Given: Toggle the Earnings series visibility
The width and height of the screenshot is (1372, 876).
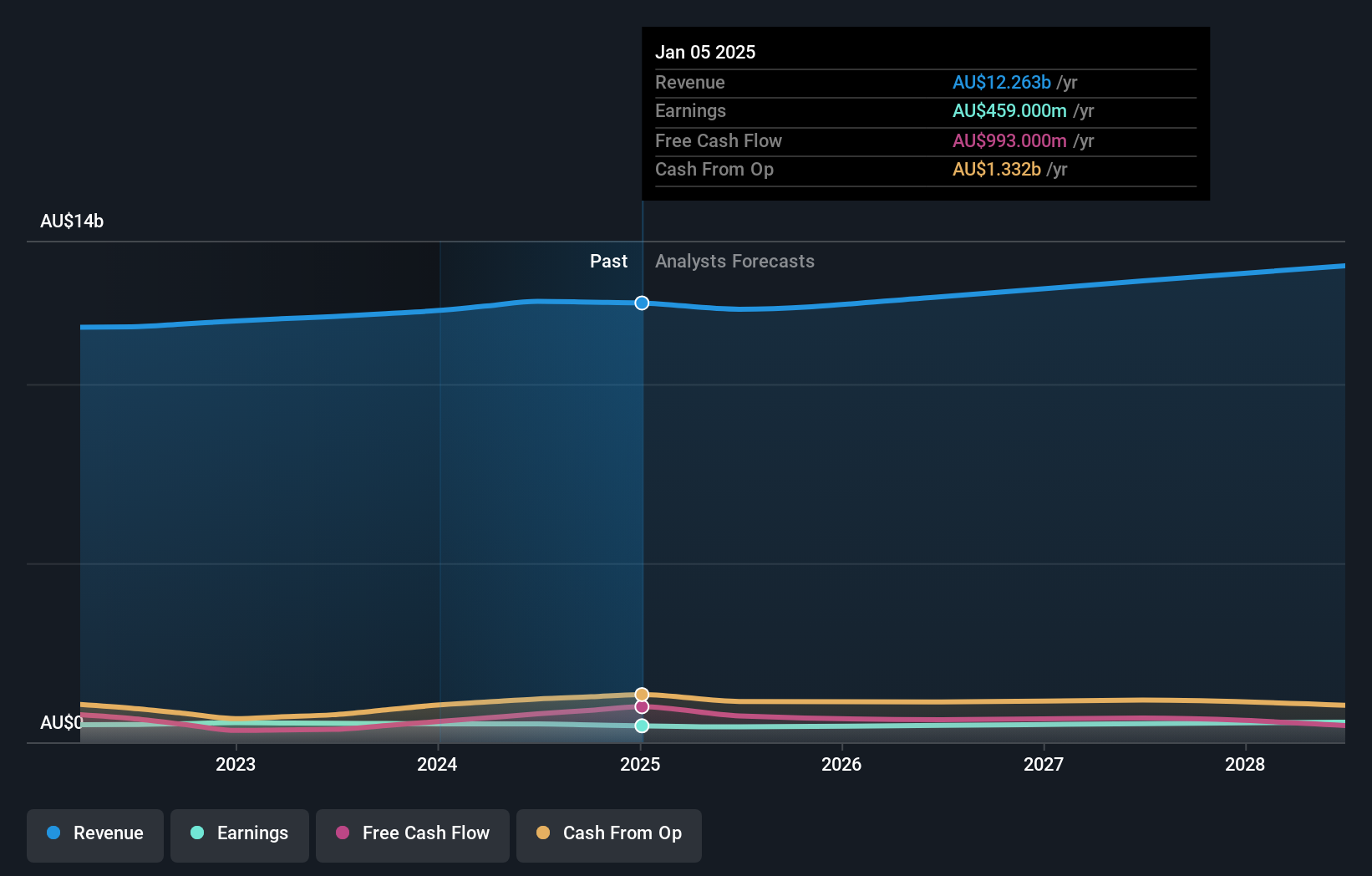Looking at the screenshot, I should (240, 835).
